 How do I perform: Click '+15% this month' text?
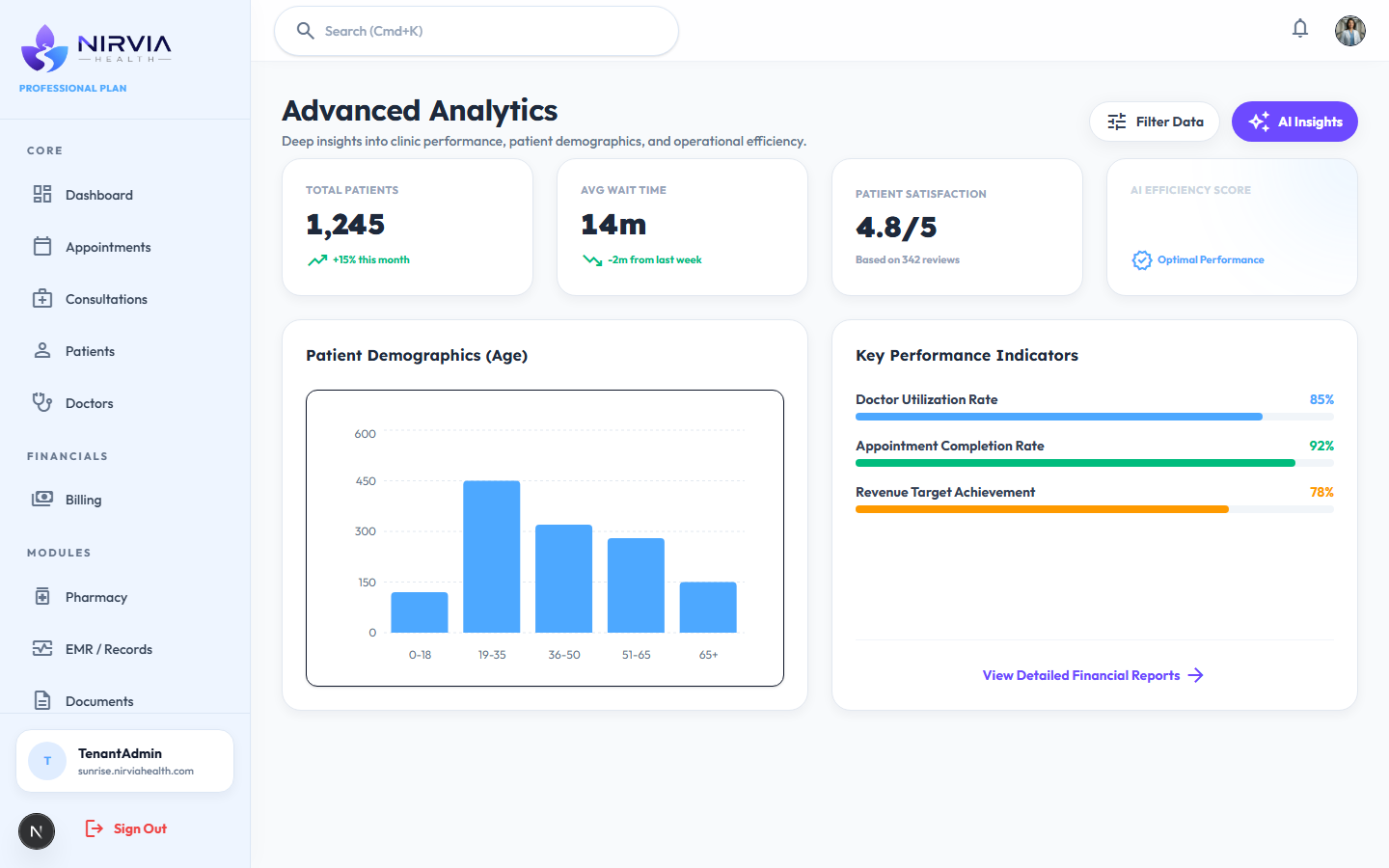(371, 260)
